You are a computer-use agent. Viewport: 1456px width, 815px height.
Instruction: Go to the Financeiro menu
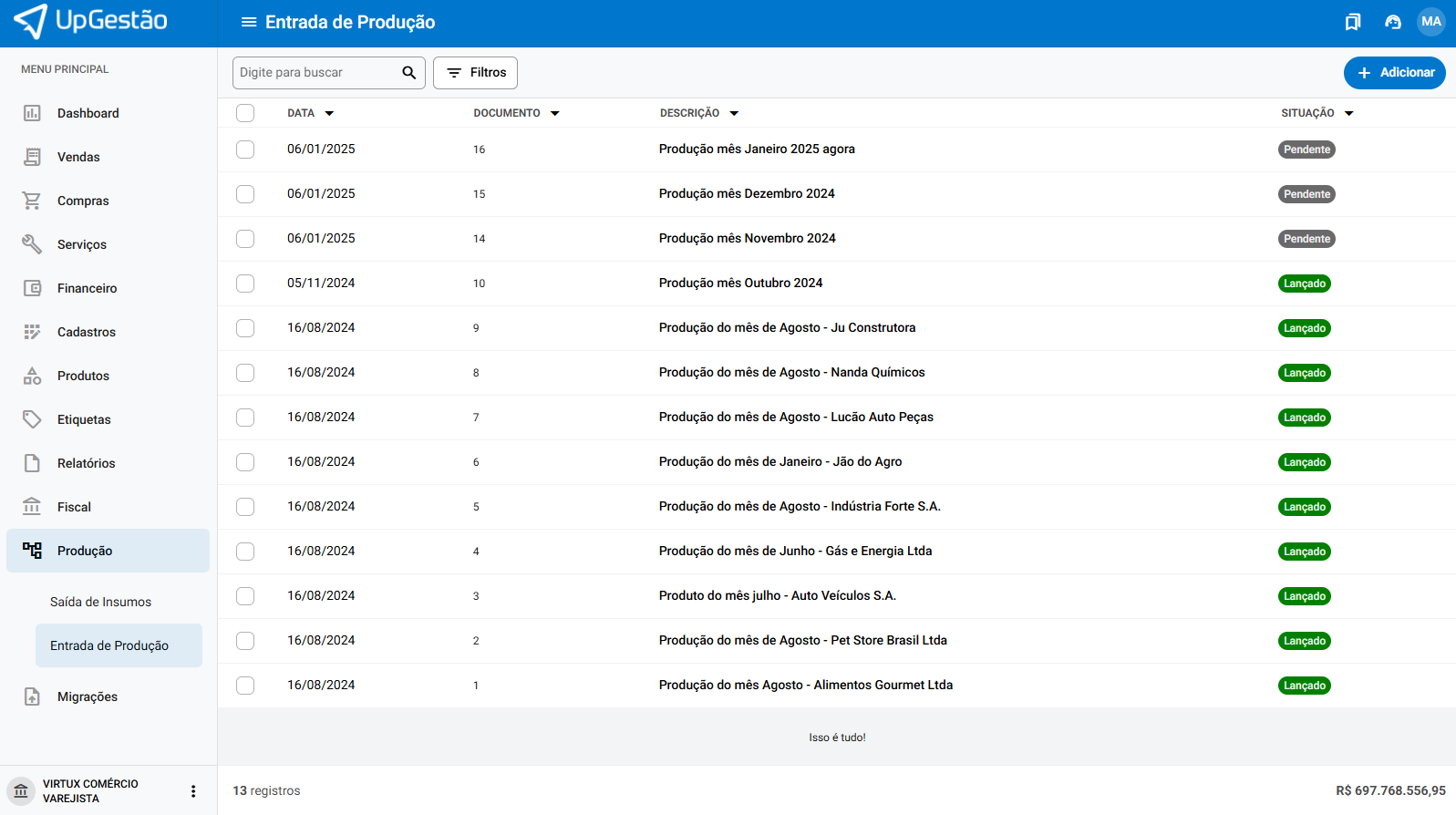click(x=87, y=288)
